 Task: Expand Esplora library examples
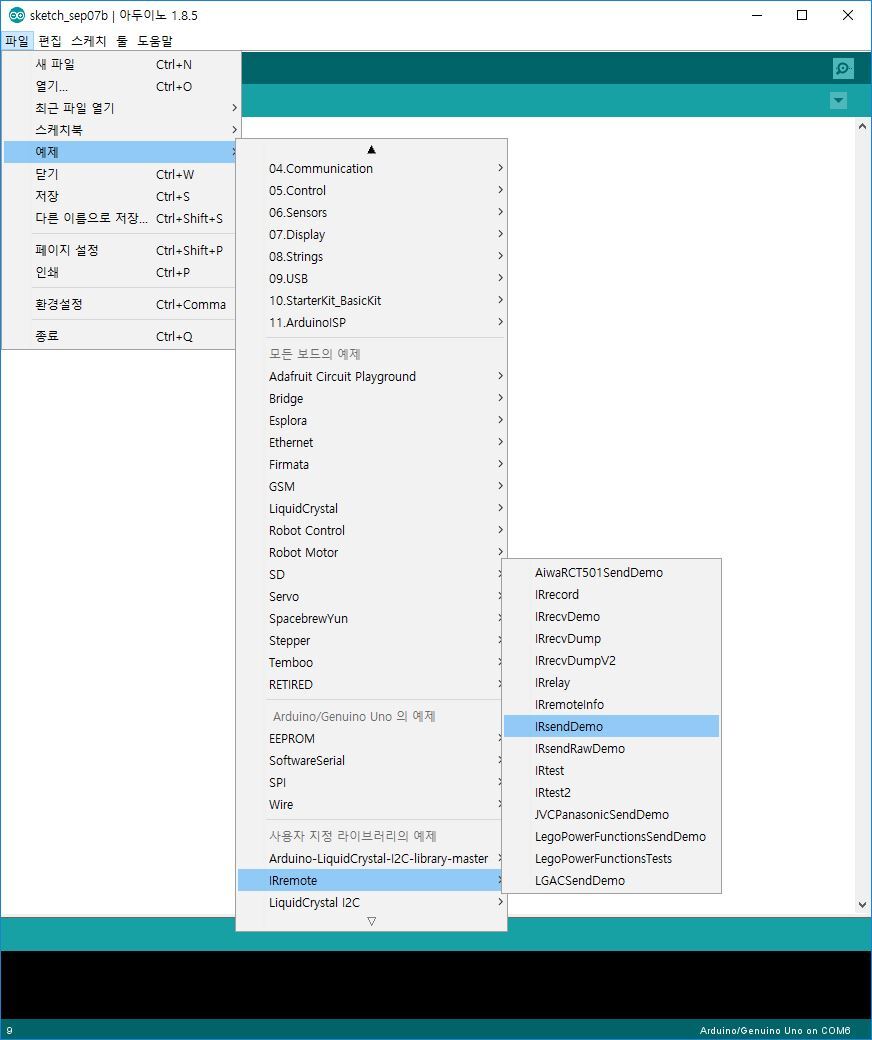point(371,421)
